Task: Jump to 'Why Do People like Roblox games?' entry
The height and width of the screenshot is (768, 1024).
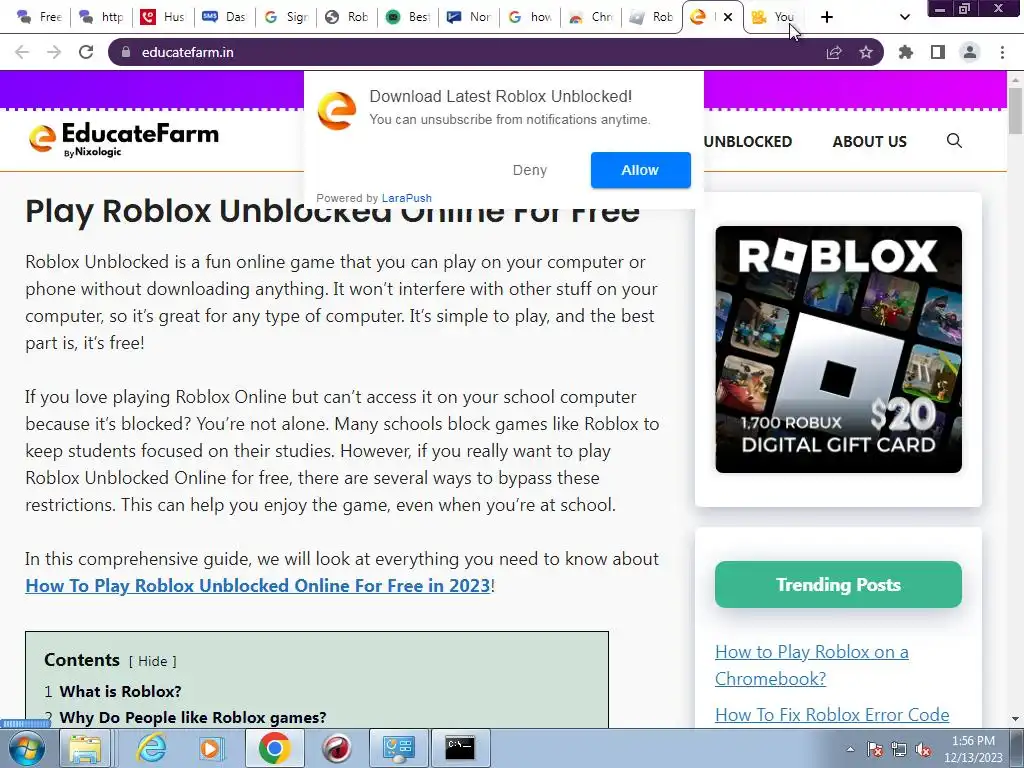Action: (193, 718)
